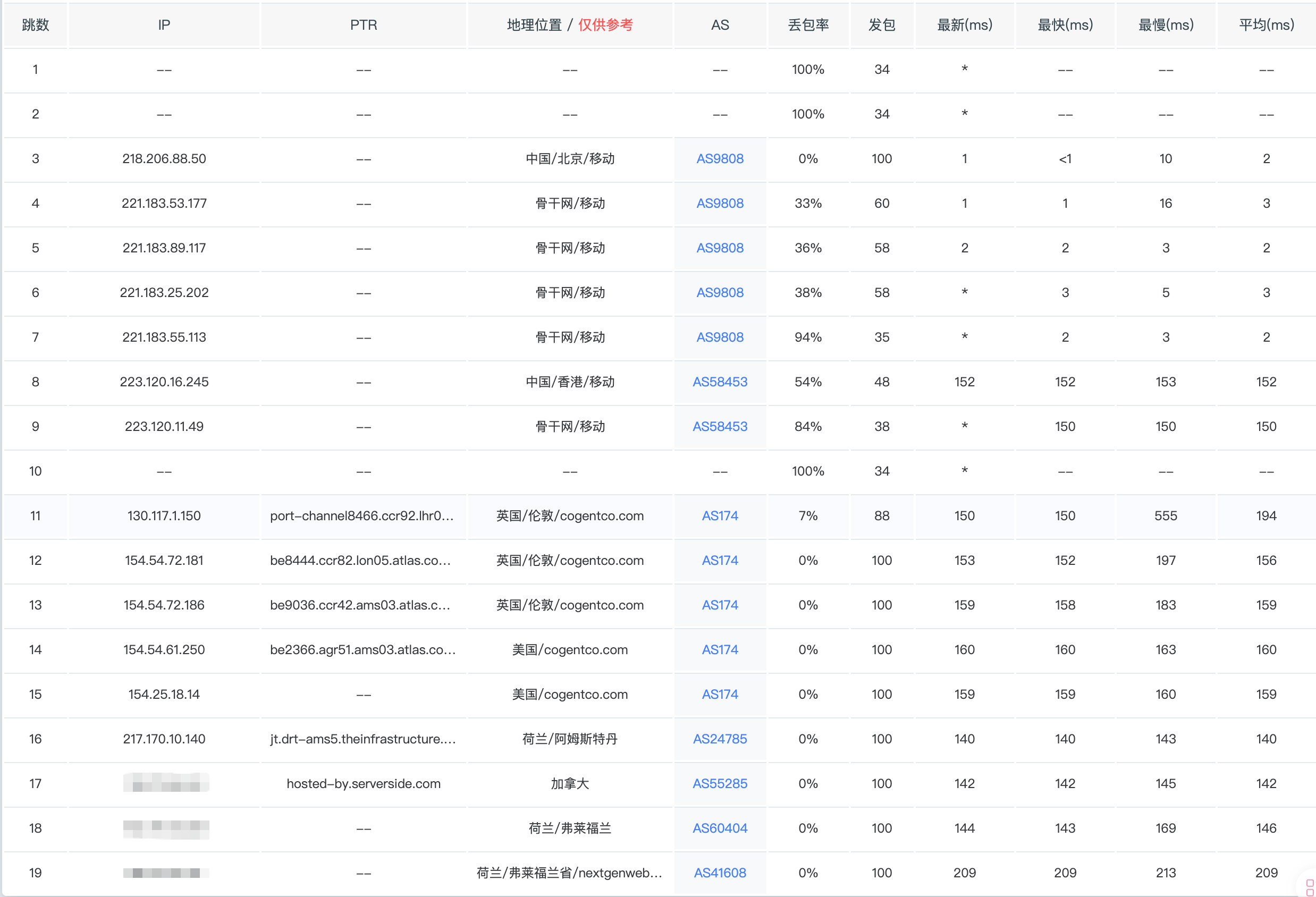Click the blurred IP in hop 19 row
1316x897 pixels.
pos(165,873)
